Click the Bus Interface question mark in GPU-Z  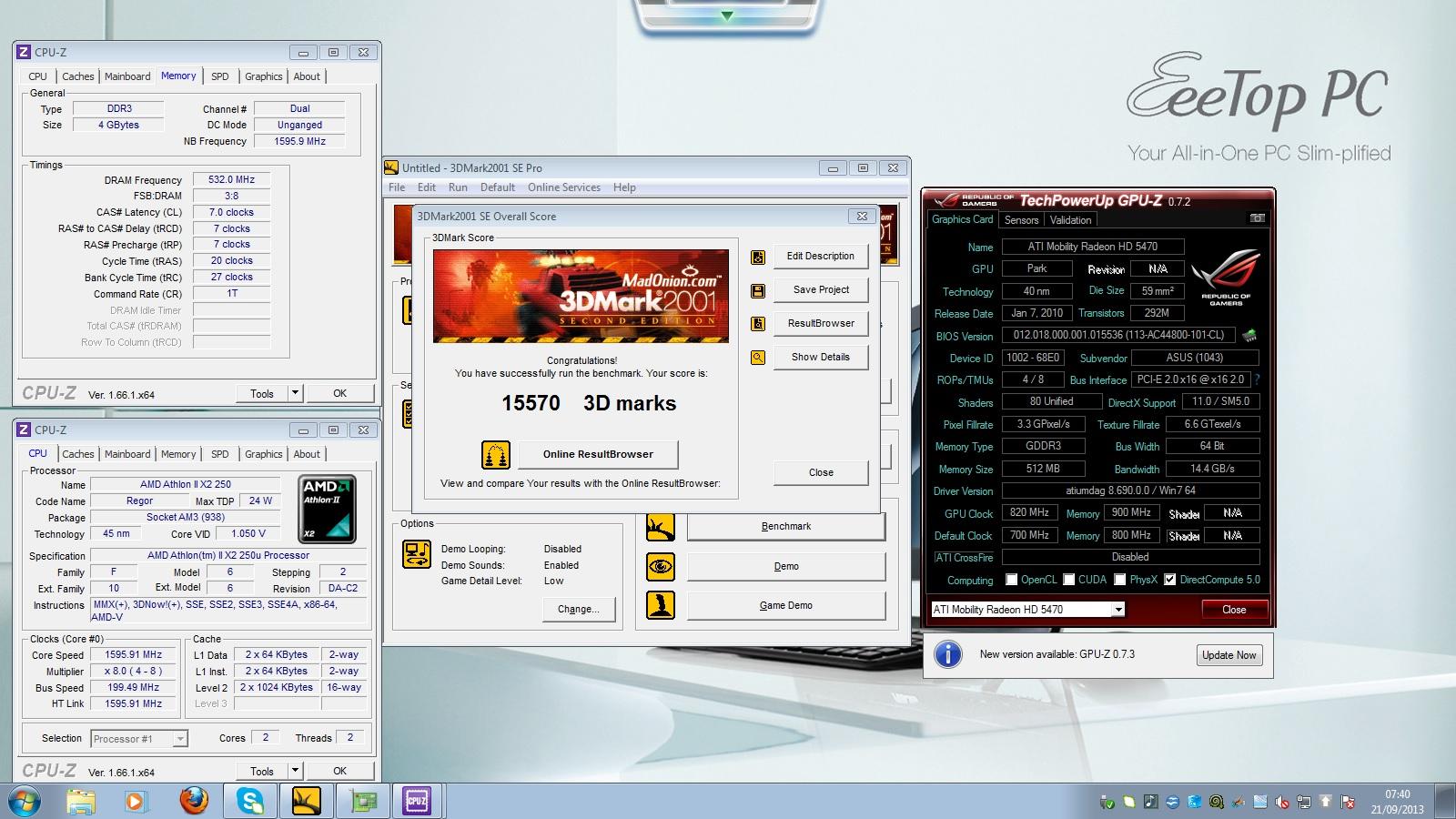point(1257,379)
